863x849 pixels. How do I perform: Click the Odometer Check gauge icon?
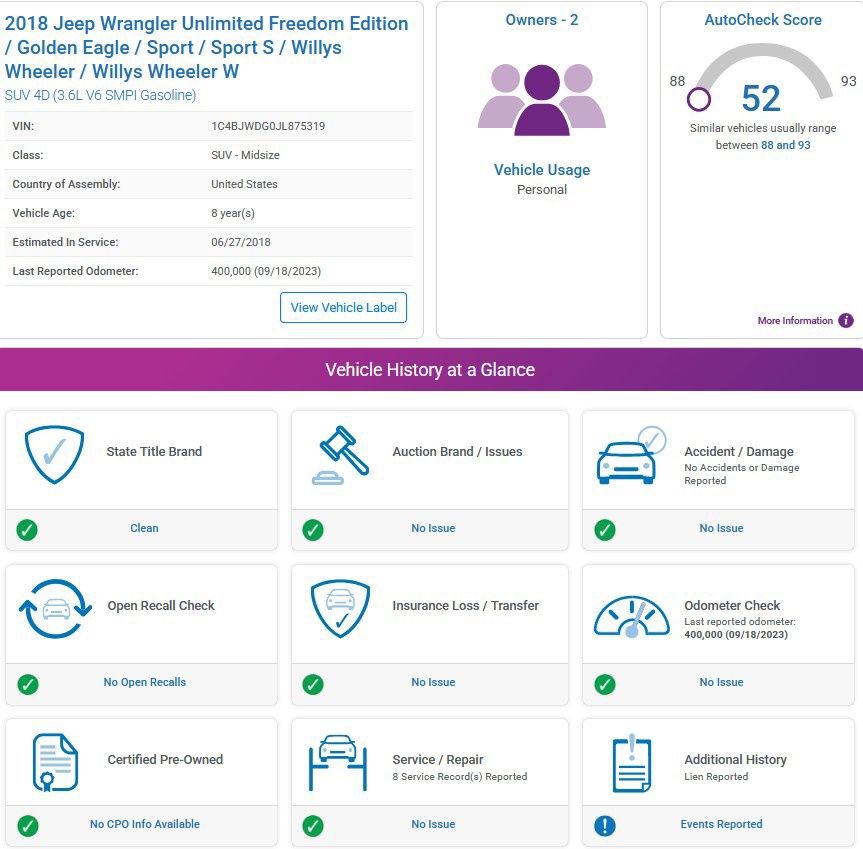point(632,616)
